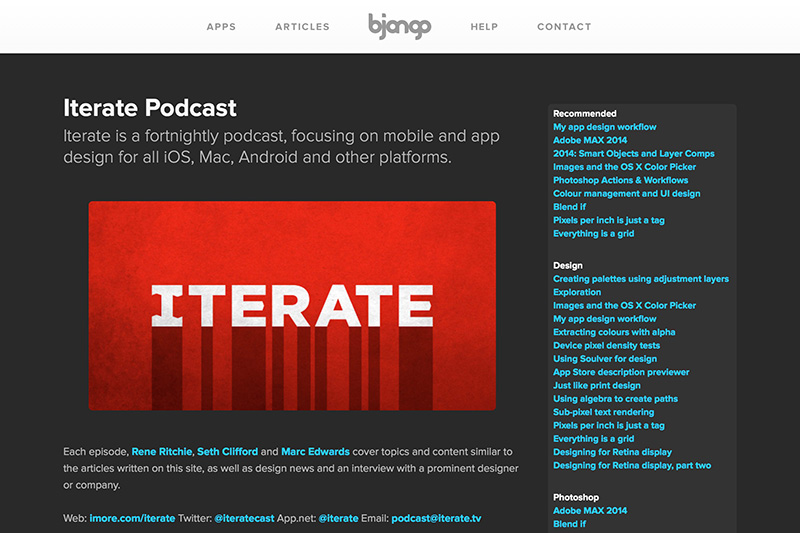This screenshot has height=533, width=800.
Task: Open 'Colour management and UI design'
Action: [627, 193]
